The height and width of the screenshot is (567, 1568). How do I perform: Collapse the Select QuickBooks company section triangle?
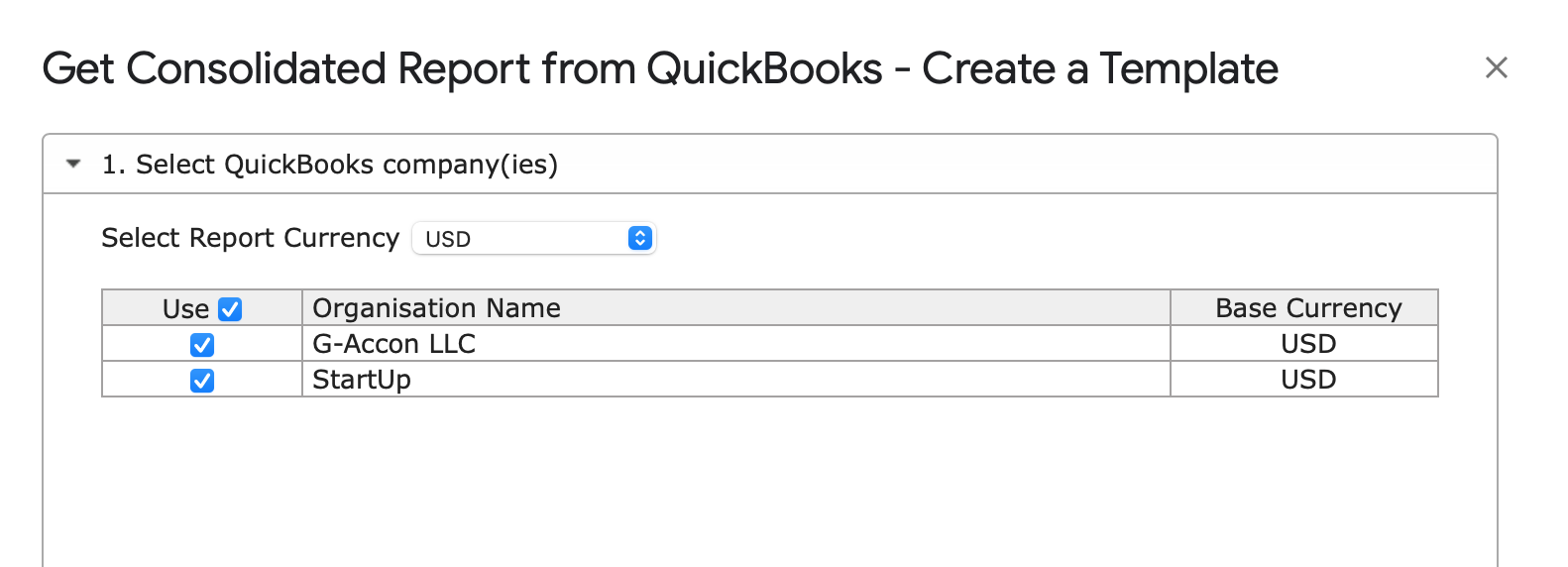click(x=73, y=164)
